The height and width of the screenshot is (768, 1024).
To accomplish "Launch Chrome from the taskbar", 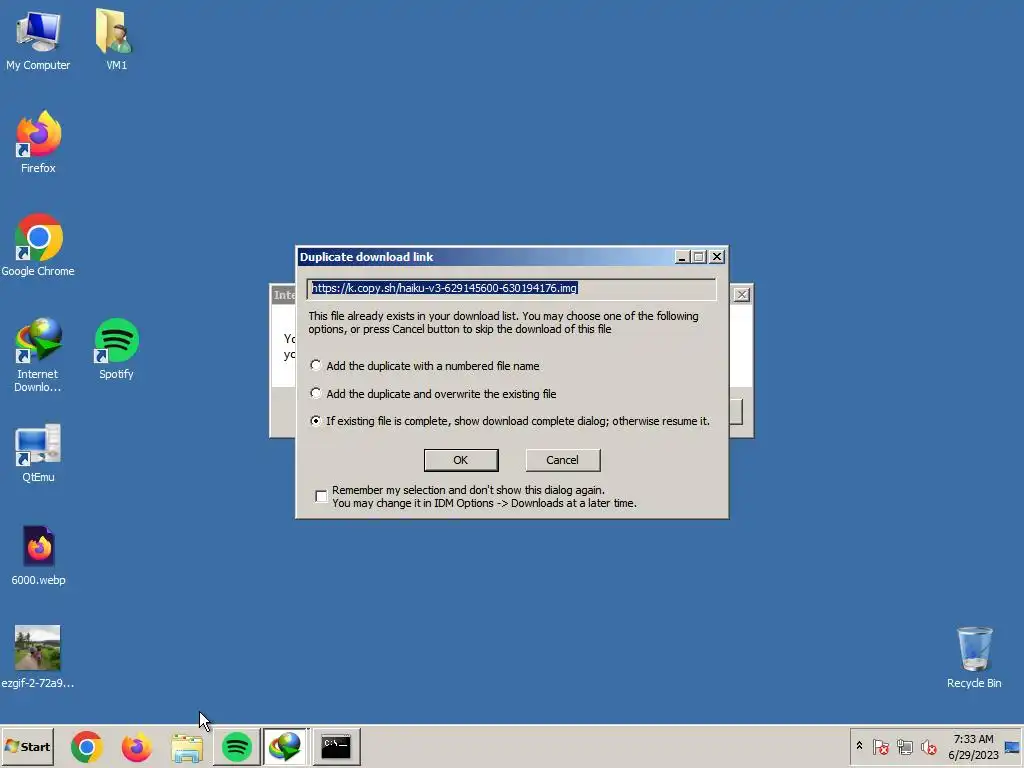I will coord(87,746).
